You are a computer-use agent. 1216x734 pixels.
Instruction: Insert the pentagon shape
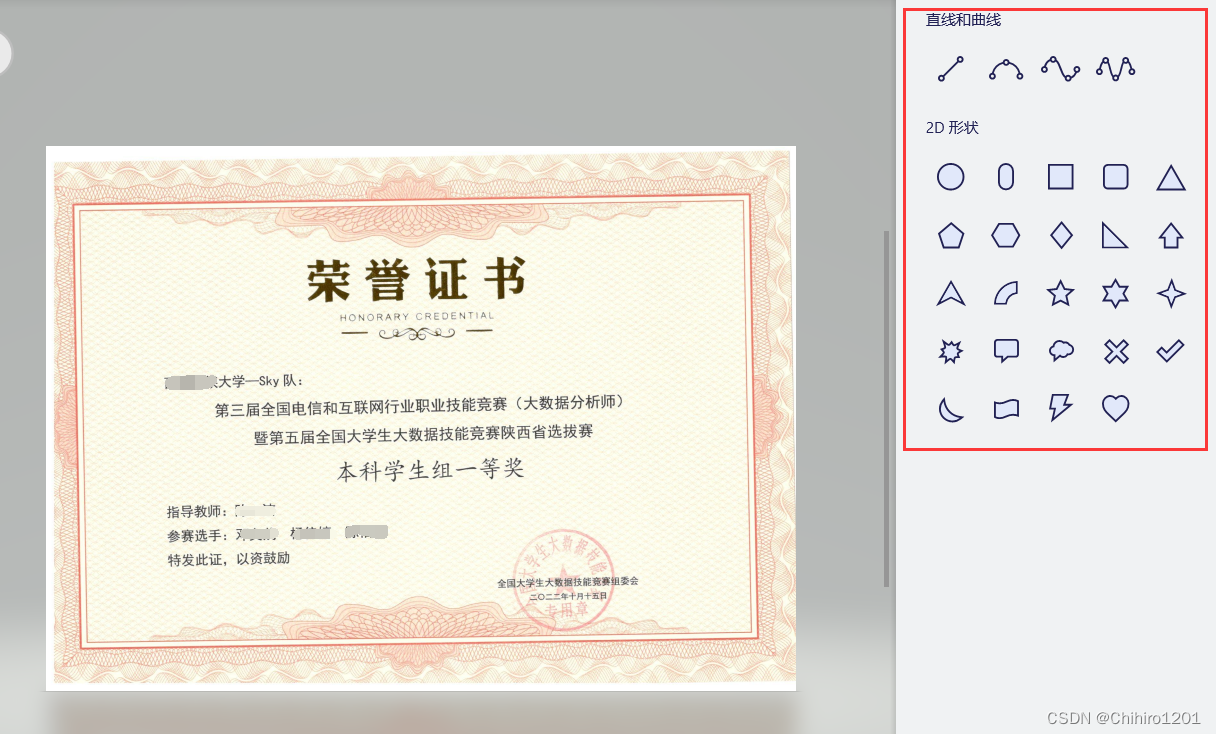pyautogui.click(x=951, y=236)
